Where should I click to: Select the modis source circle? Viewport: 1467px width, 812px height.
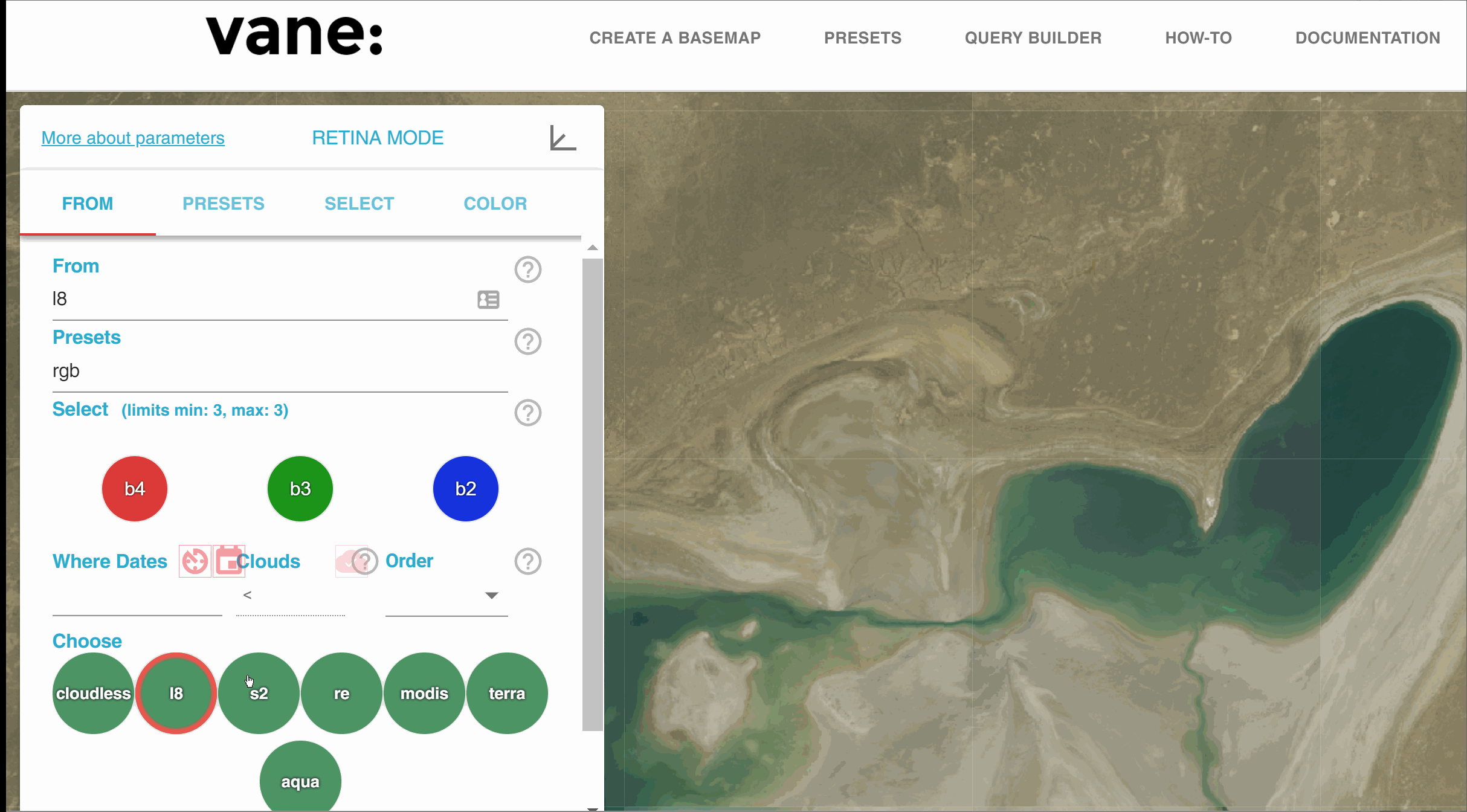pyautogui.click(x=424, y=693)
